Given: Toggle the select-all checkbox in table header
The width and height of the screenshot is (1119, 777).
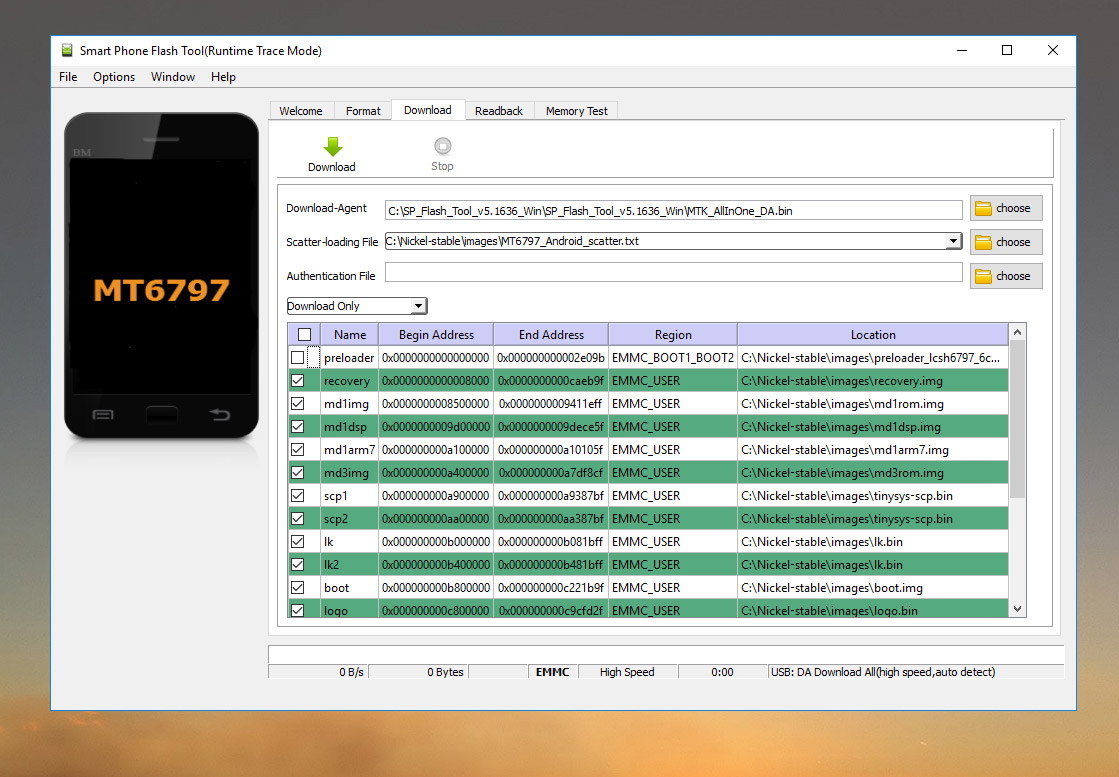Looking at the screenshot, I should [x=304, y=335].
